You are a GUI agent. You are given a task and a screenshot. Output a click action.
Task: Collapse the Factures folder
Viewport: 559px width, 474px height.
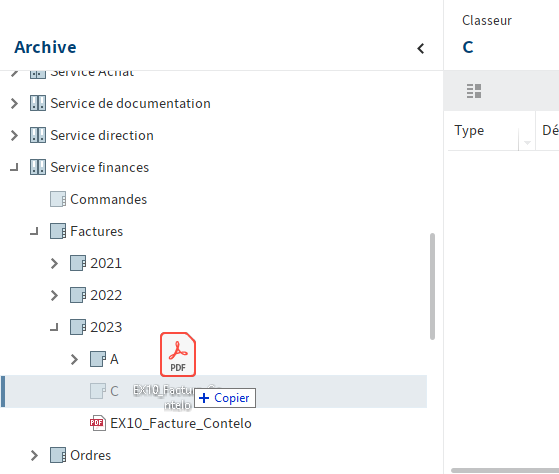(x=34, y=232)
